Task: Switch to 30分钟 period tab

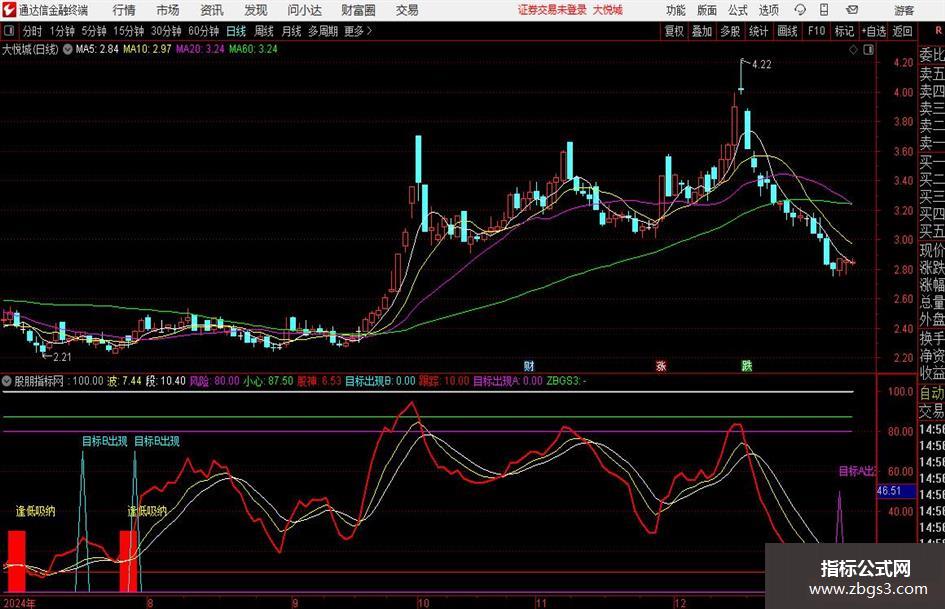Action: 166,31
